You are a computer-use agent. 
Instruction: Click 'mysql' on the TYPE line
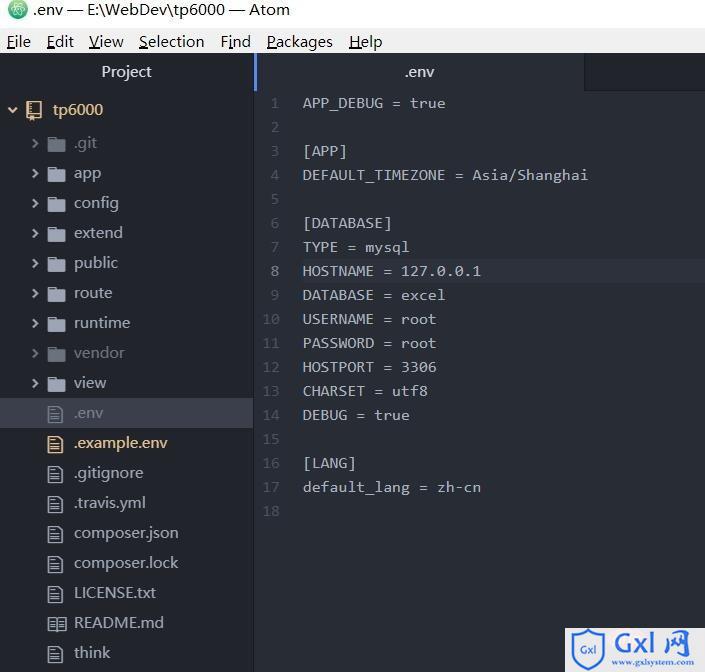pyautogui.click(x=387, y=248)
